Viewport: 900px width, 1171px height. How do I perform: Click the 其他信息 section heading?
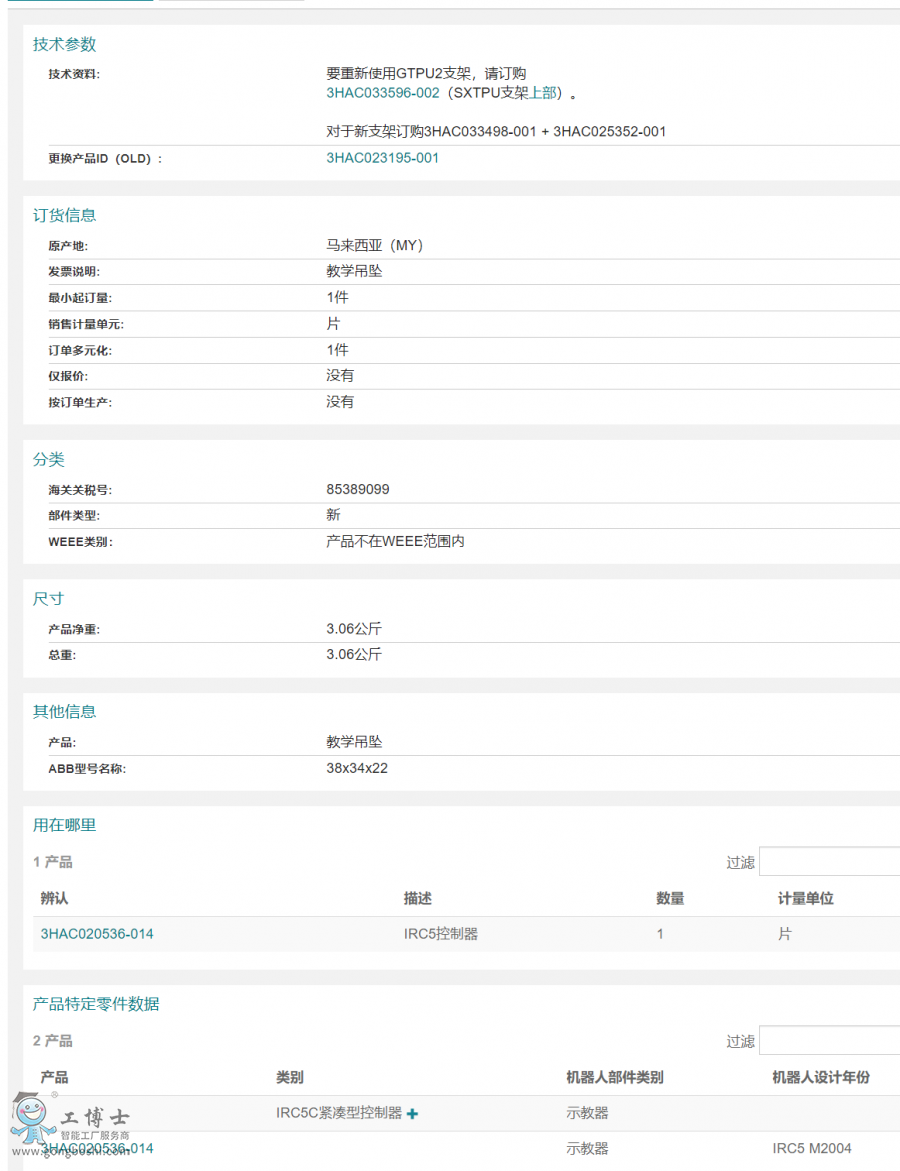click(x=64, y=711)
